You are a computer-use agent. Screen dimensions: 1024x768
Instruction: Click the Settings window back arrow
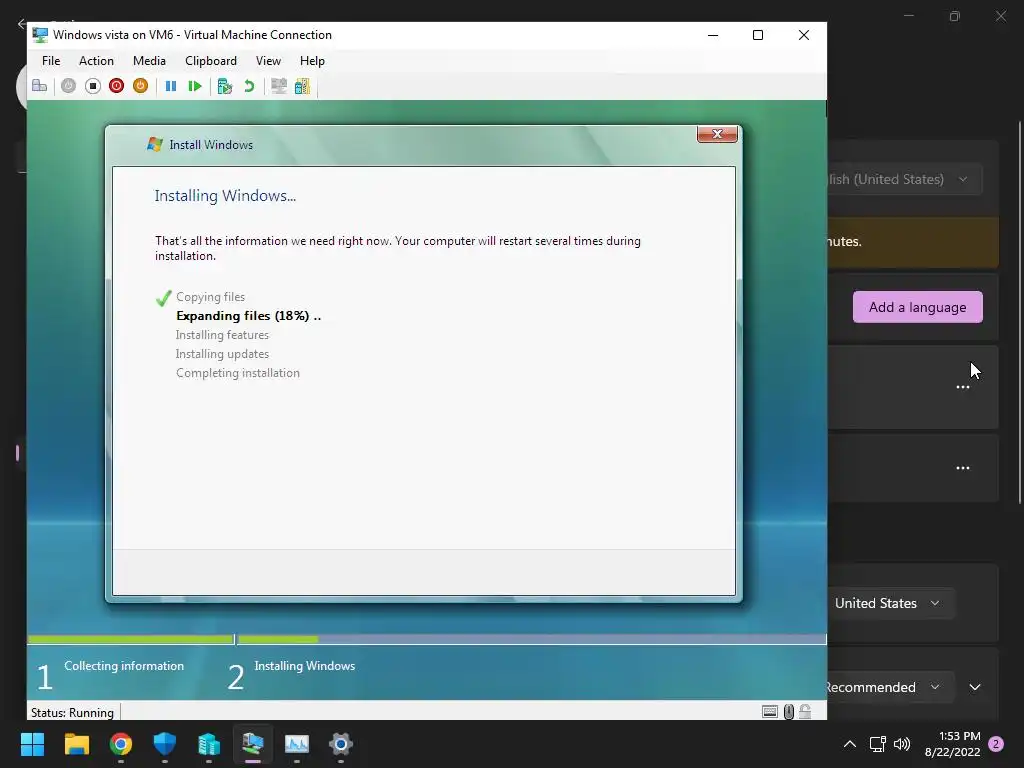(x=22, y=24)
